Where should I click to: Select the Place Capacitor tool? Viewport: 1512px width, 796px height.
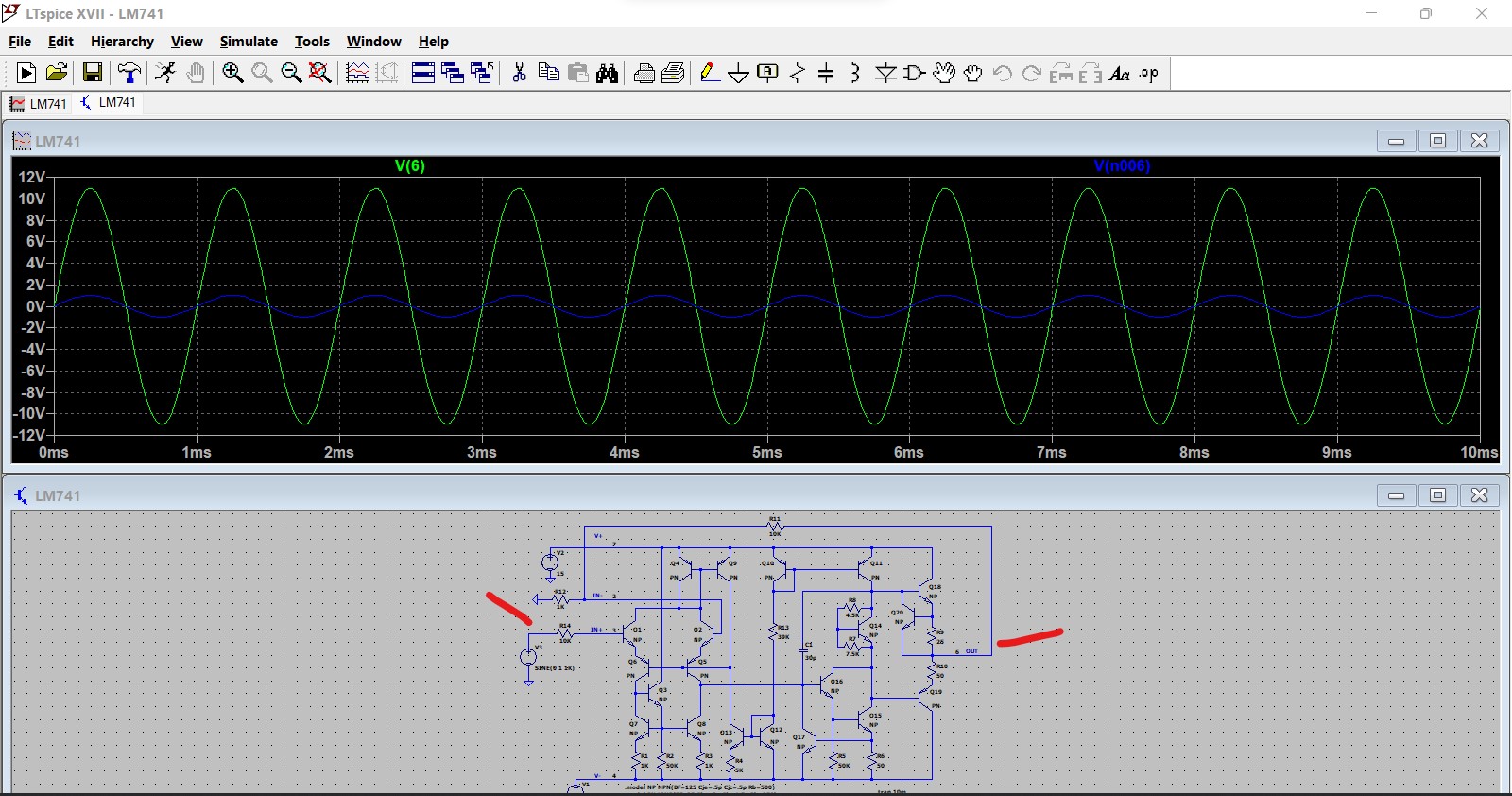click(x=826, y=73)
